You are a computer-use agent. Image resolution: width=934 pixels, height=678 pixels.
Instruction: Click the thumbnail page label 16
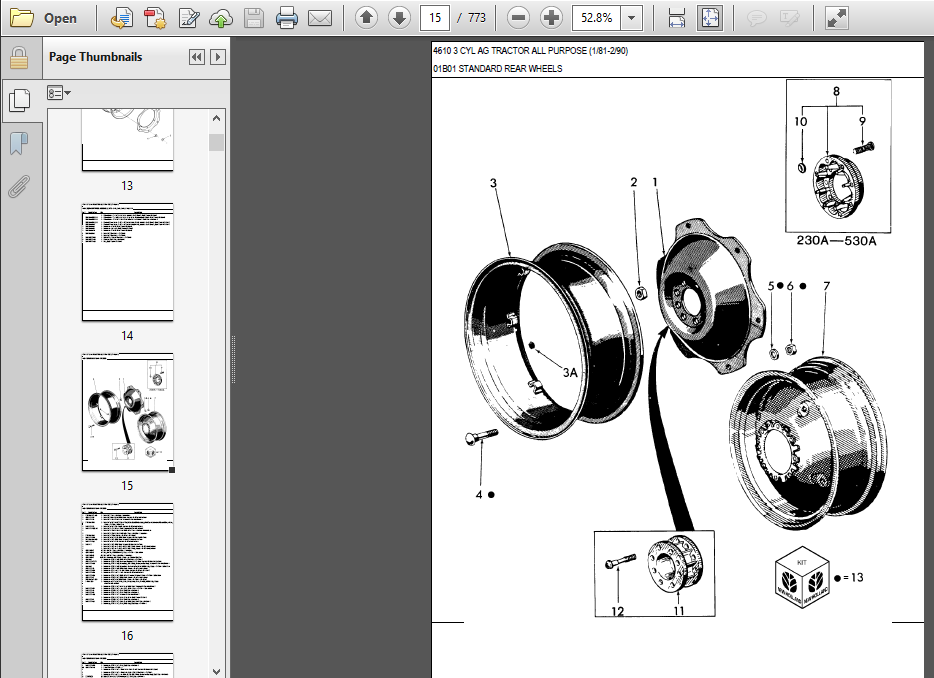point(127,636)
